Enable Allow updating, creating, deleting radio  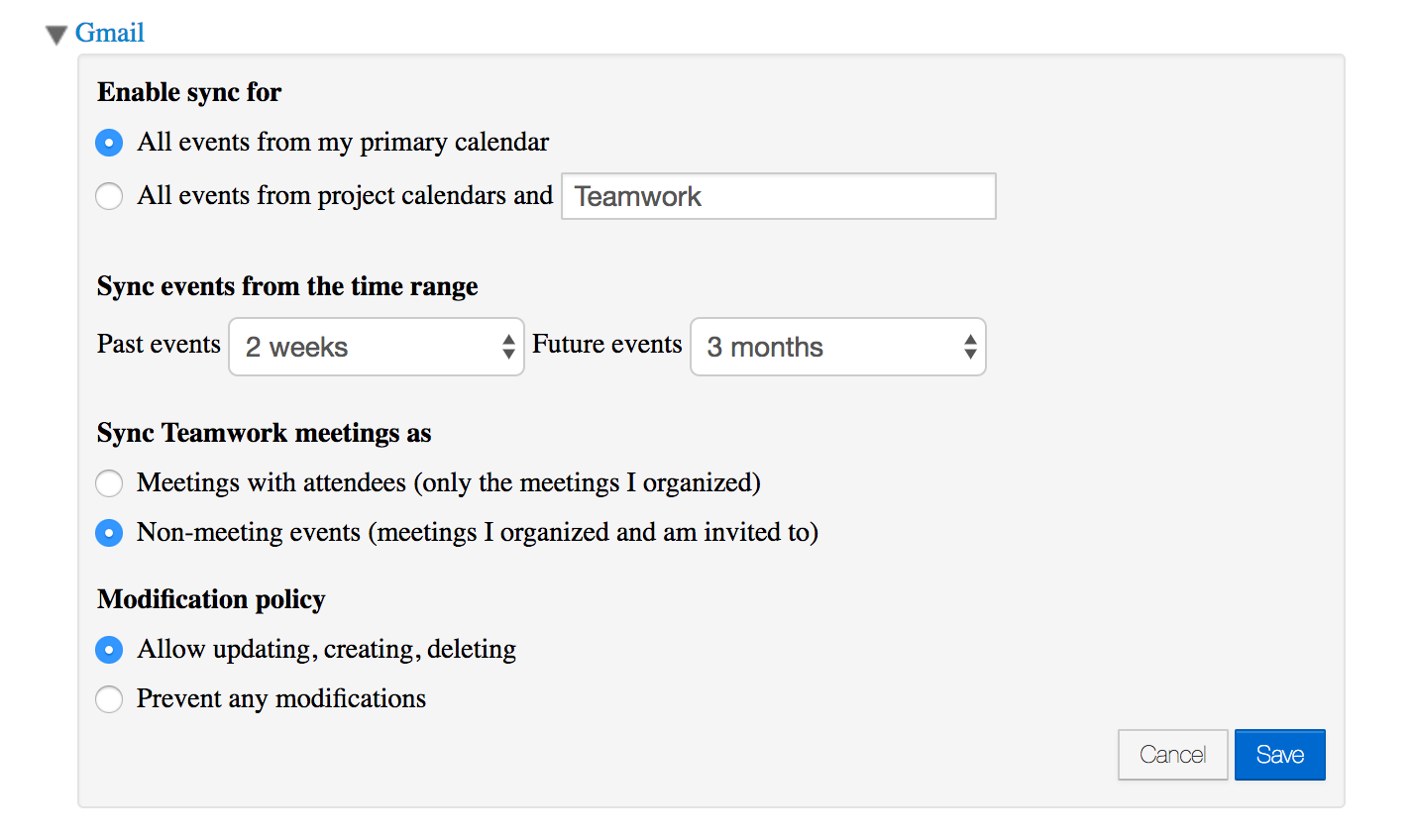click(109, 650)
